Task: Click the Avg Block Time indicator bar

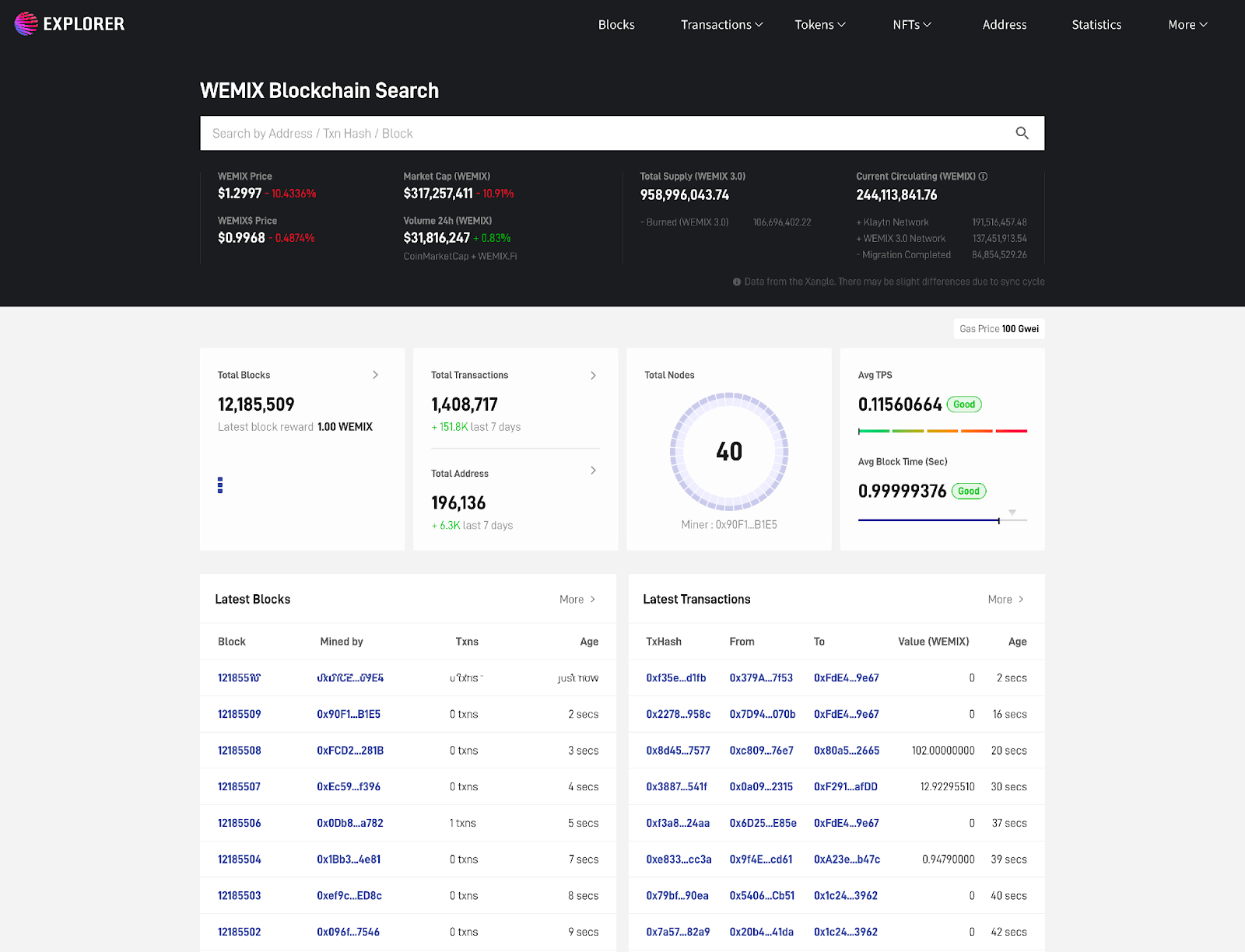Action: [x=942, y=519]
